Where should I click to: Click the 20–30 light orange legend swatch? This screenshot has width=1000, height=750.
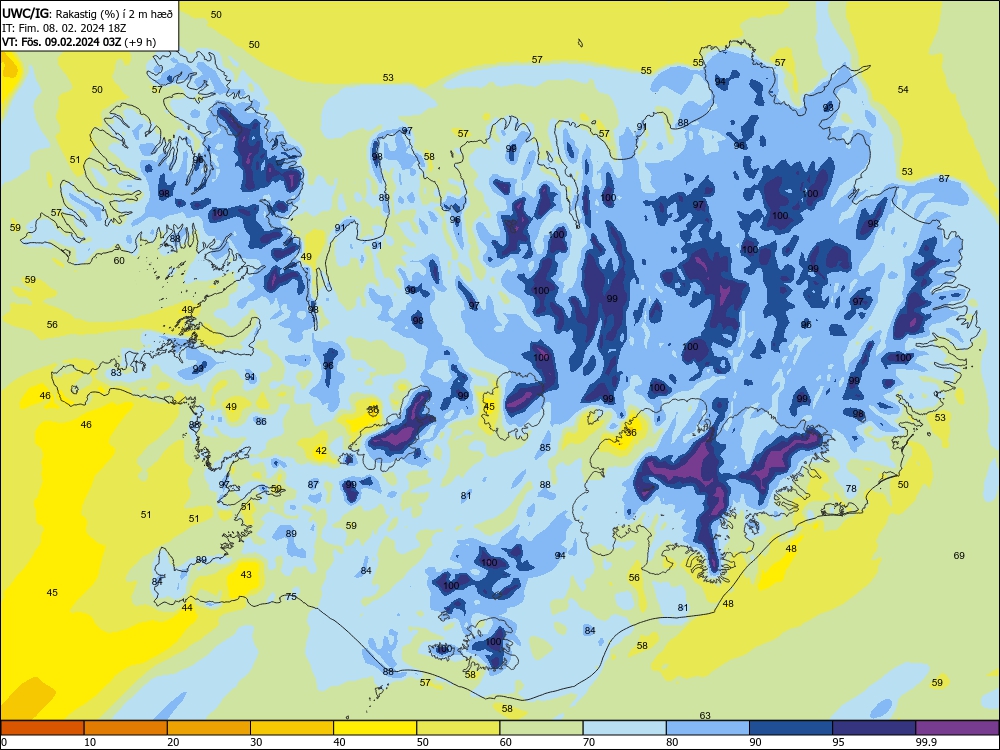click(209, 728)
